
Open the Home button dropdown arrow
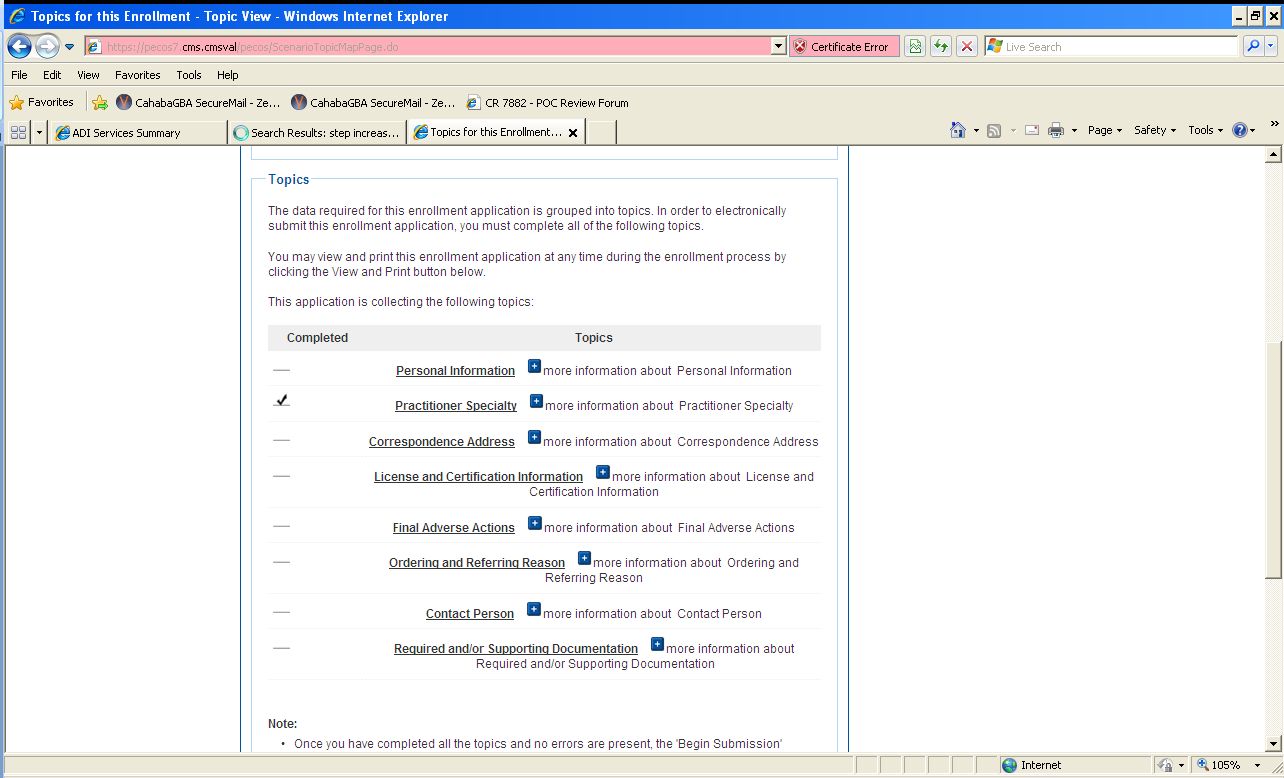[976, 130]
